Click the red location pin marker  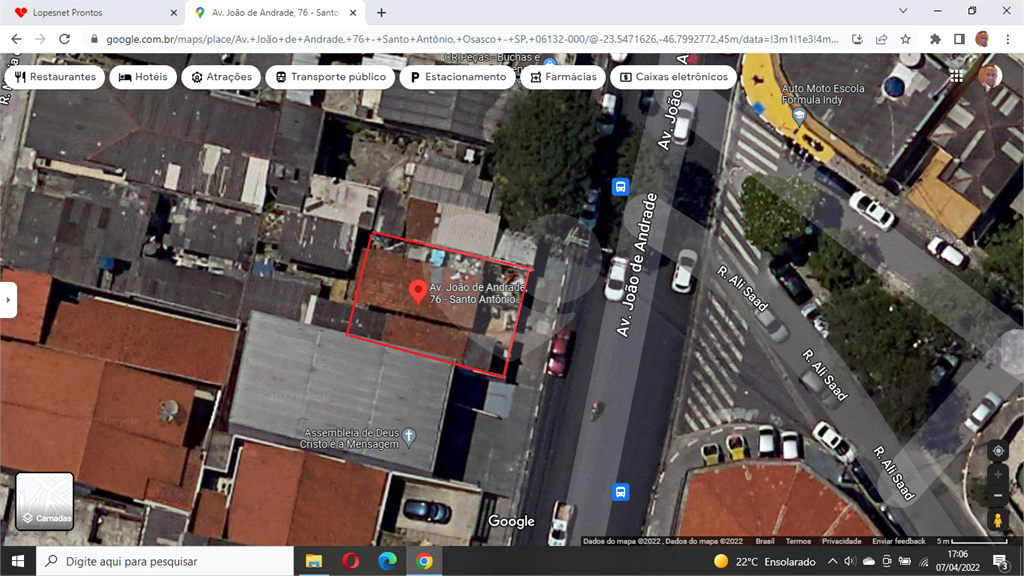(x=417, y=292)
